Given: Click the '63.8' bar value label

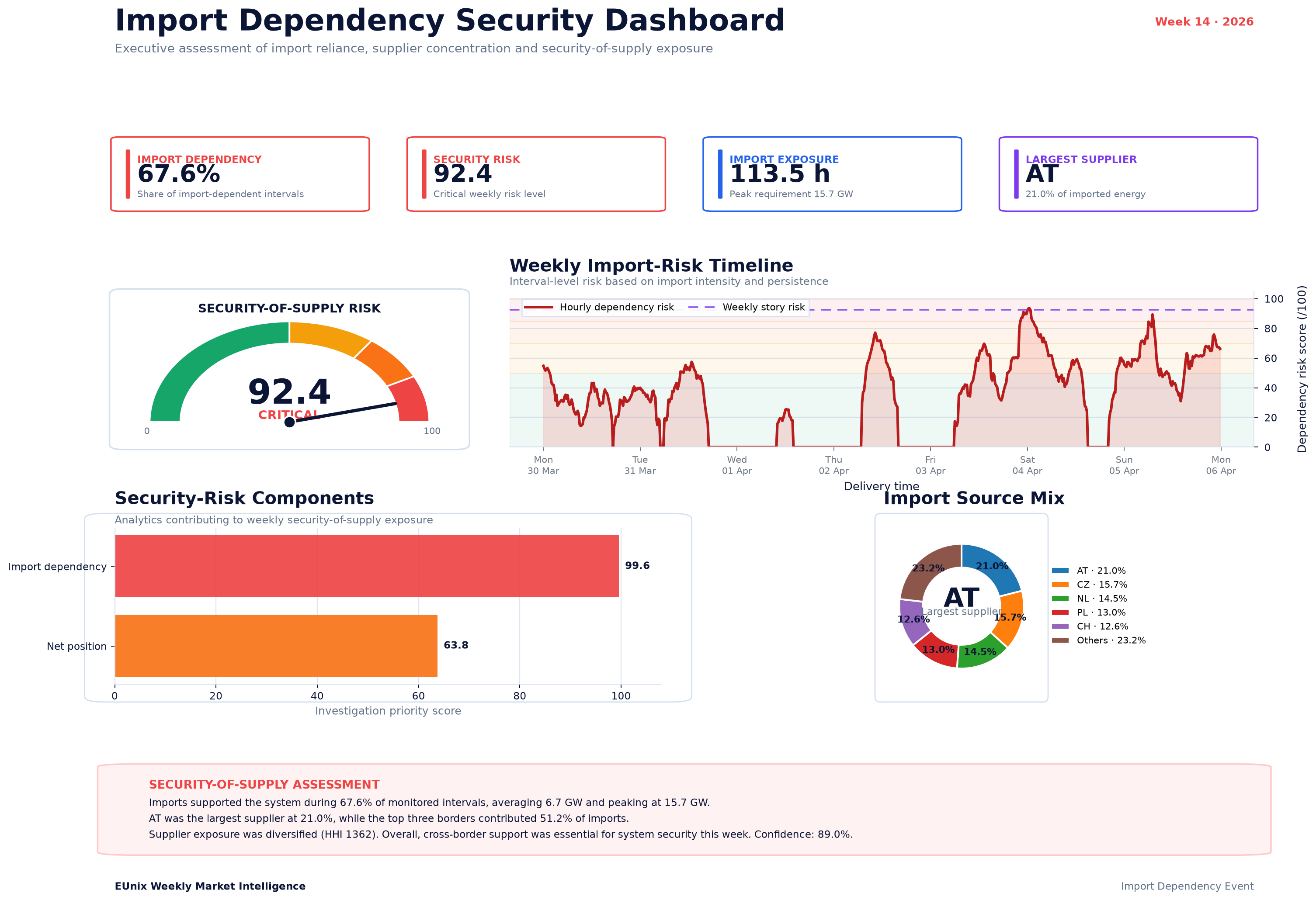Looking at the screenshot, I should [456, 645].
